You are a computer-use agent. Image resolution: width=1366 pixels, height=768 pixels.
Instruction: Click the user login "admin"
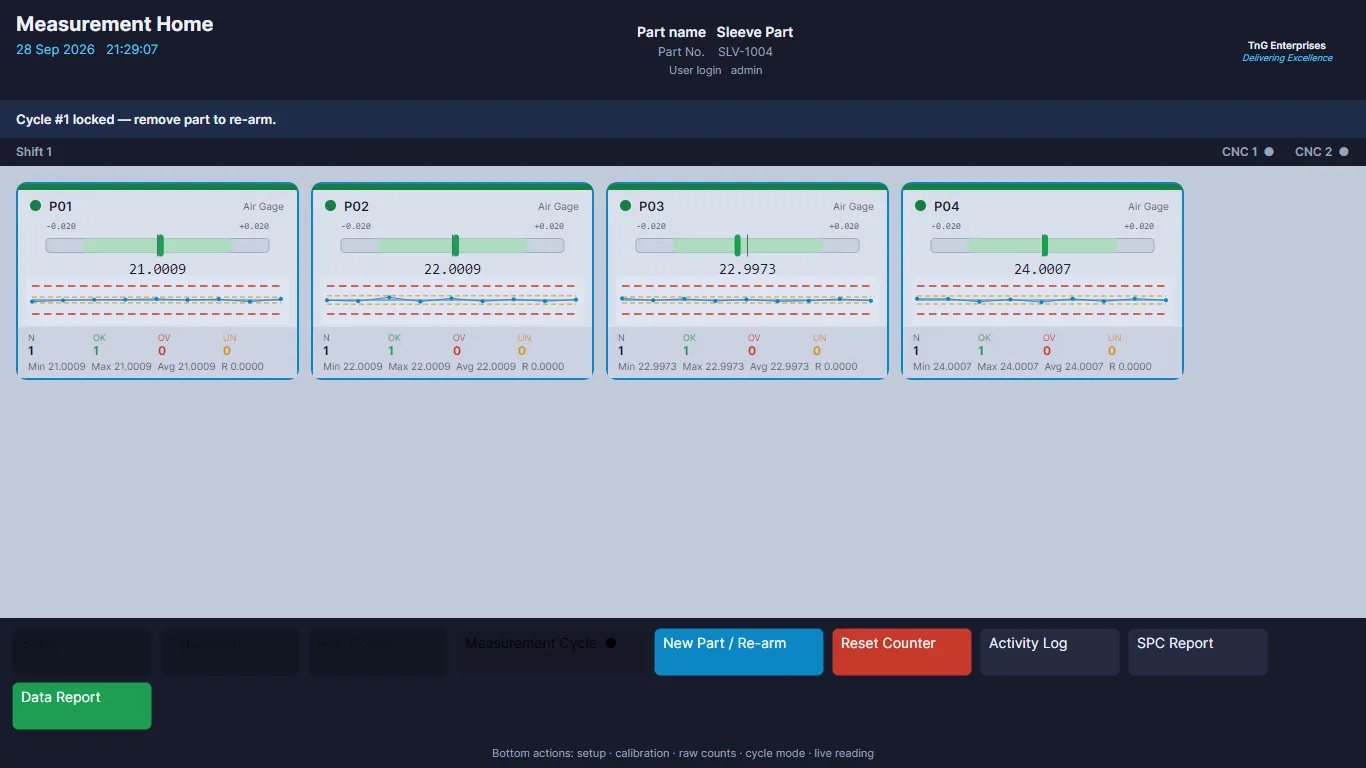pyautogui.click(x=746, y=70)
